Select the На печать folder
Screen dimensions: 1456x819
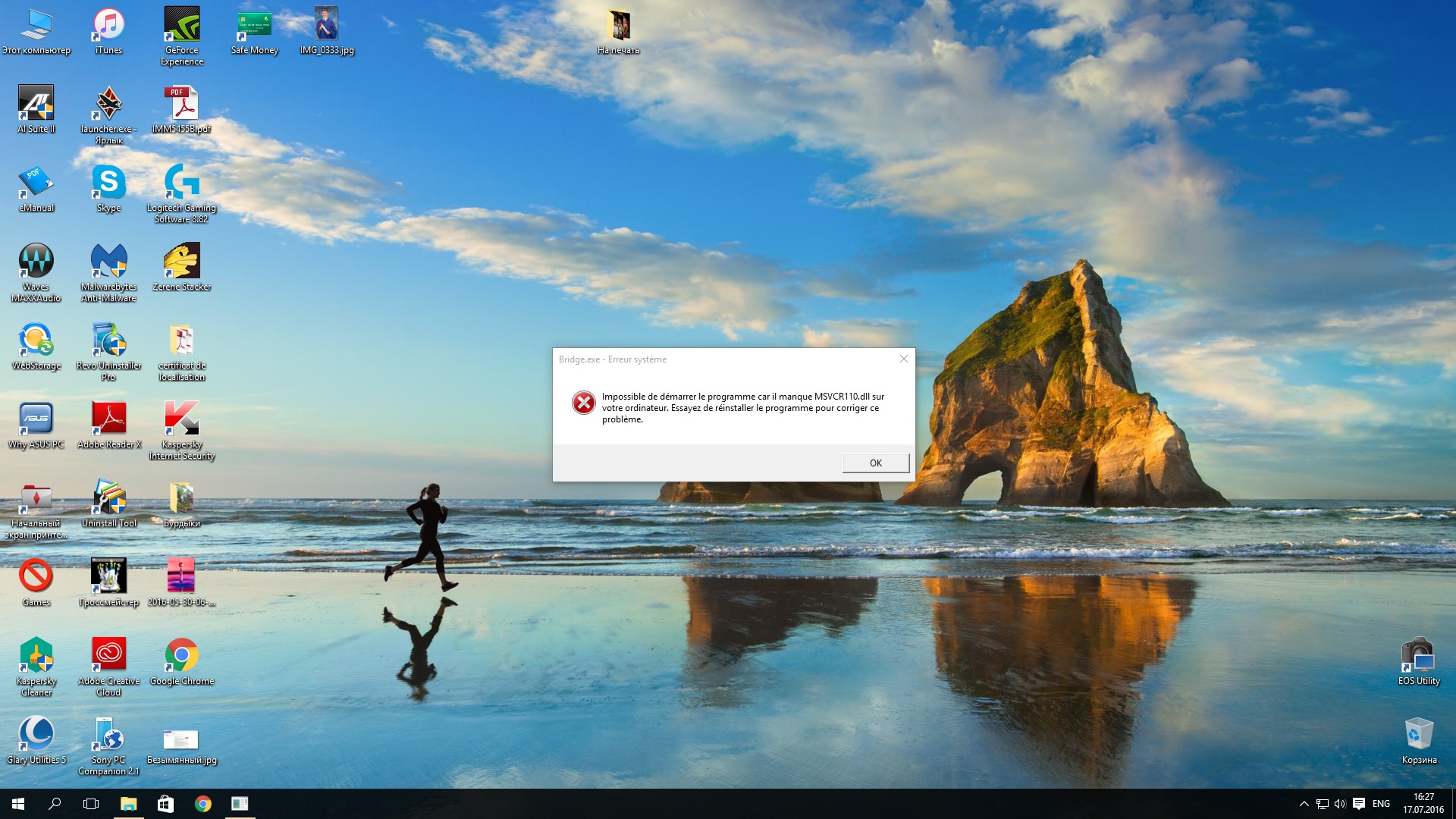point(619,31)
